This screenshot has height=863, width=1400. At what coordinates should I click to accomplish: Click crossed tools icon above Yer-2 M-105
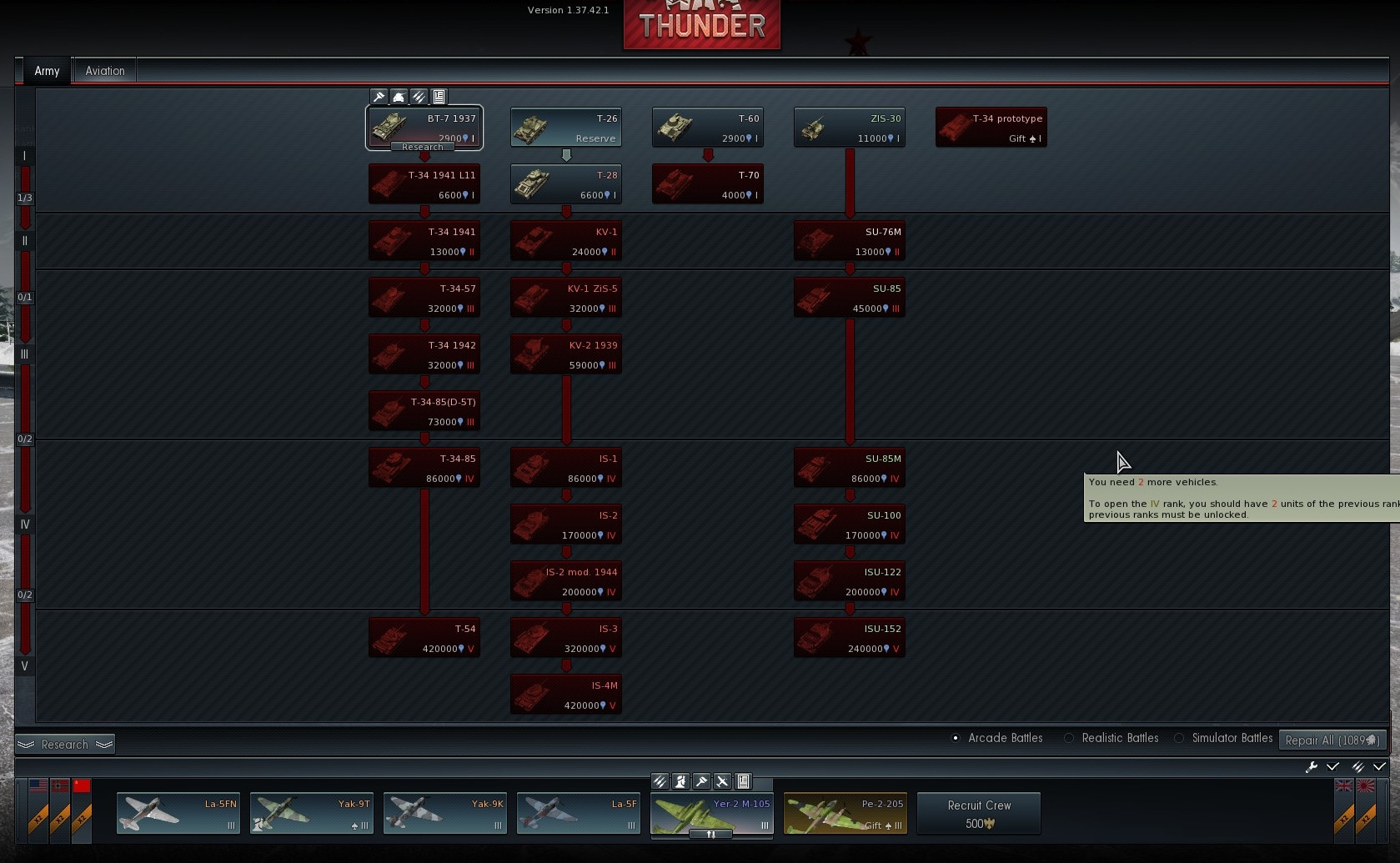pyautogui.click(x=723, y=781)
